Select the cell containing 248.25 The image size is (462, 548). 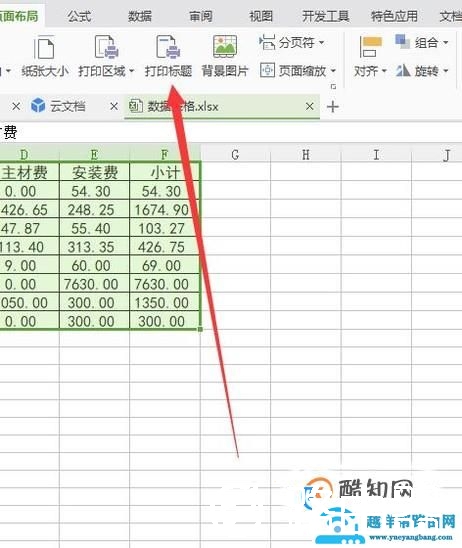pos(95,210)
